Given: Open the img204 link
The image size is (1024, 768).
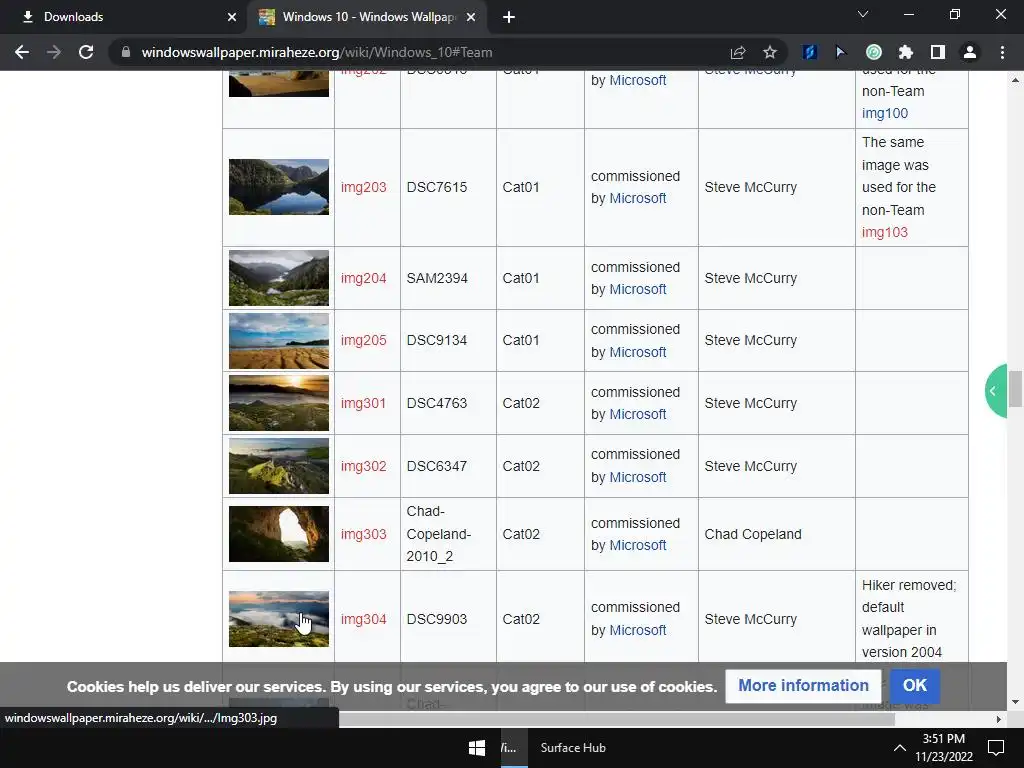Looking at the screenshot, I should point(364,278).
